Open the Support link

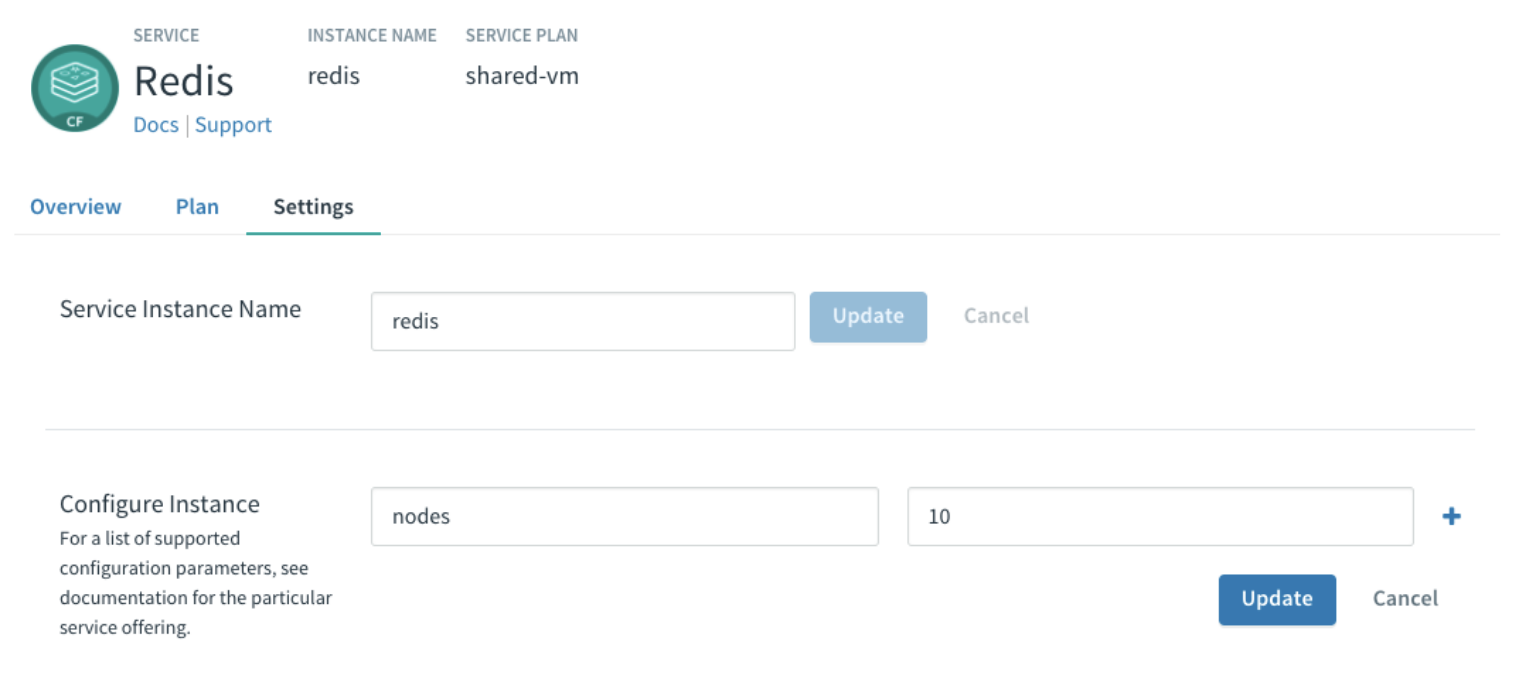pos(233,124)
